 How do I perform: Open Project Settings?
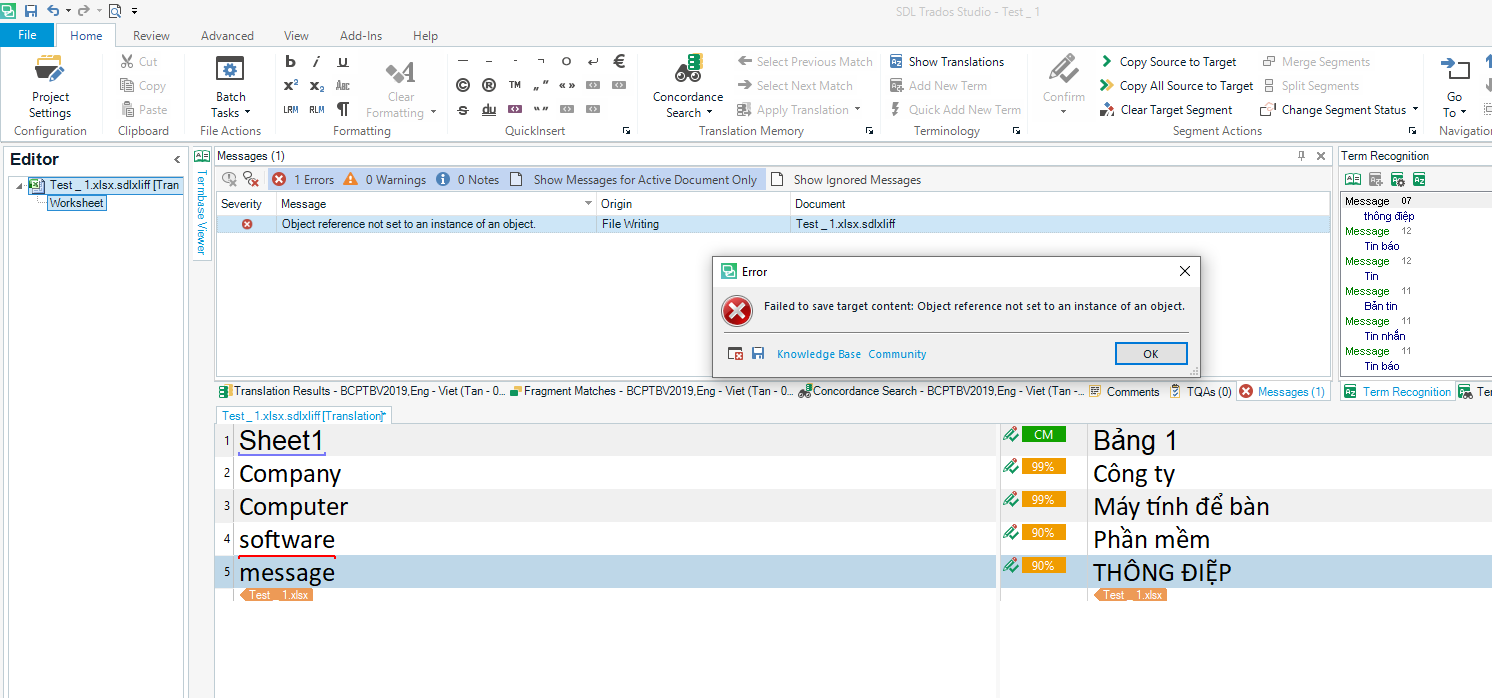coord(50,87)
